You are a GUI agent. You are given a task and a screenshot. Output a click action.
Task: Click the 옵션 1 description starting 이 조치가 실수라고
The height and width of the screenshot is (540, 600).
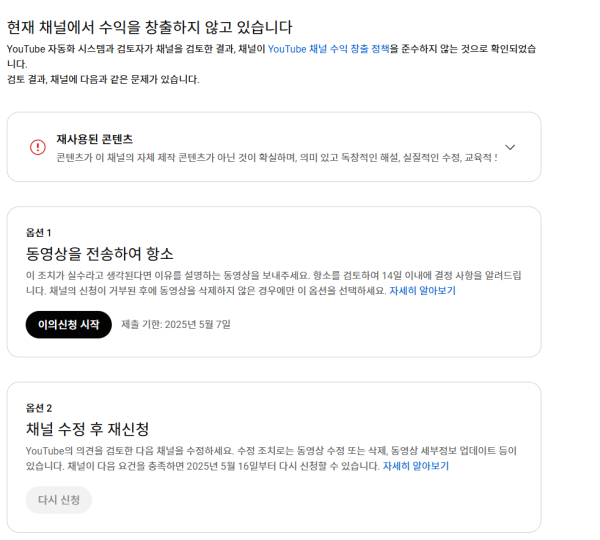[x=270, y=275]
